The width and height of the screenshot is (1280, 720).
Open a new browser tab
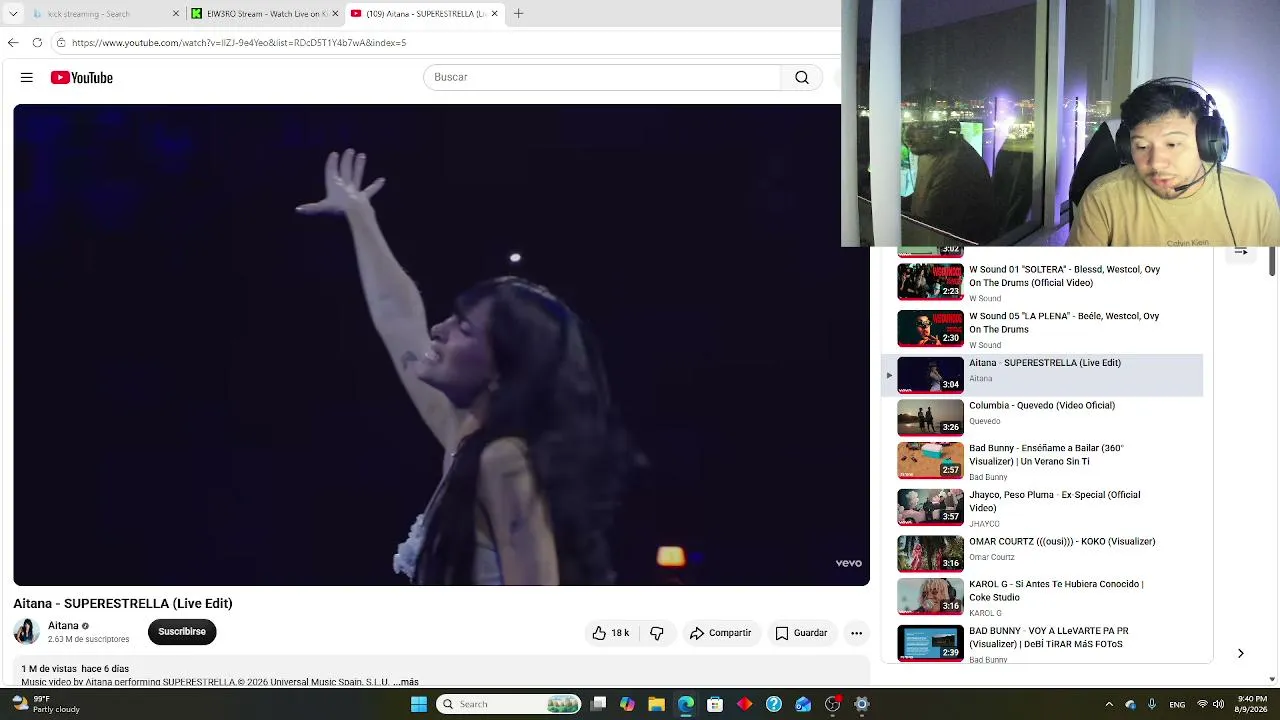click(x=518, y=14)
